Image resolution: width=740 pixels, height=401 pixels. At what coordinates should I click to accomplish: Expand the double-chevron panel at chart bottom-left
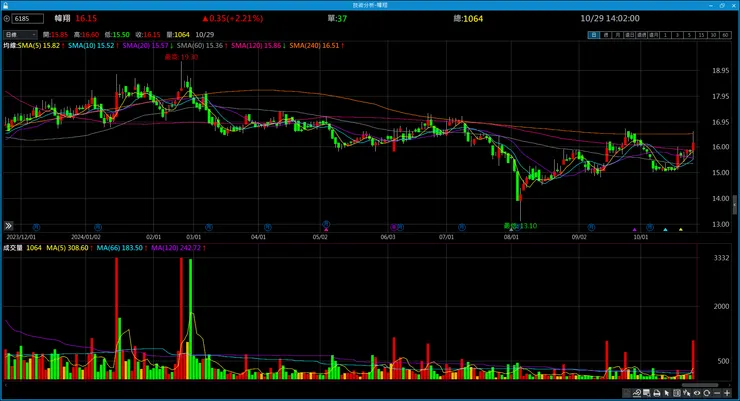[8, 226]
